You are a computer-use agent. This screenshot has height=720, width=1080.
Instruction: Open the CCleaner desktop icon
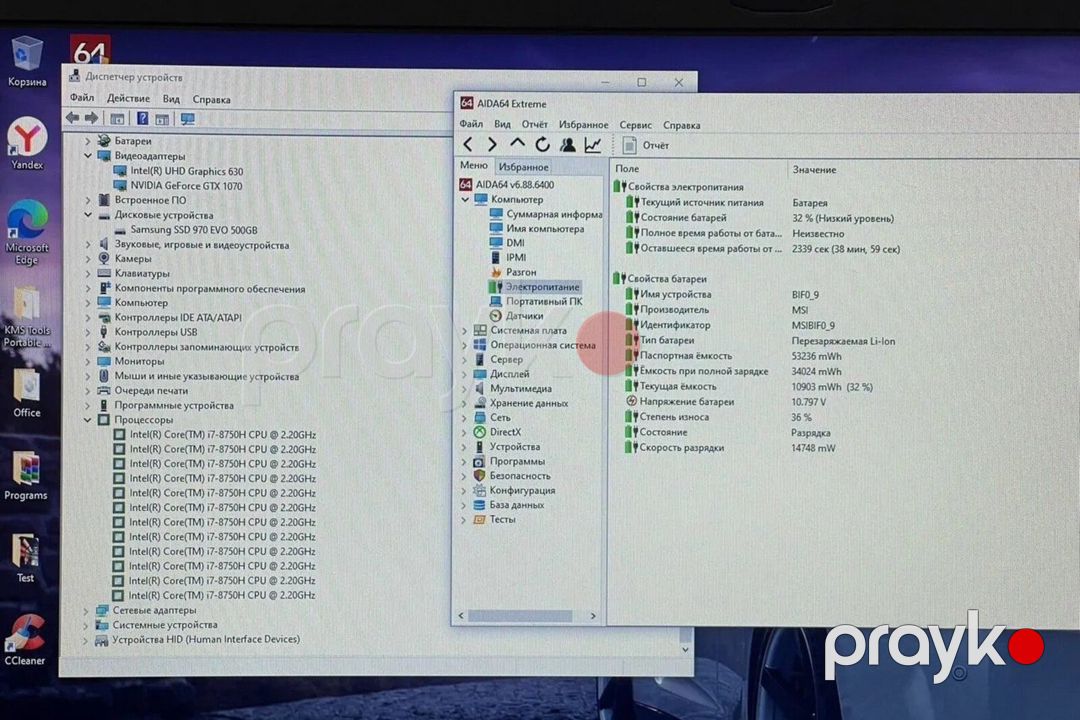[x=25, y=641]
